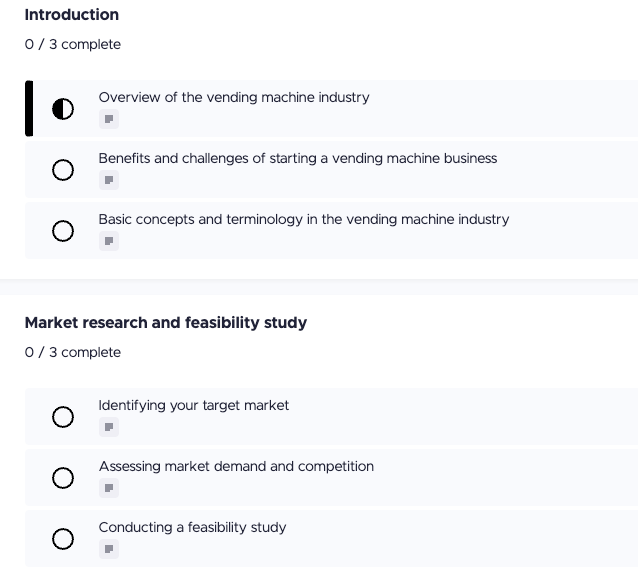The image size is (638, 583).
Task: Mark Benefits and challenges lesson as complete
Action: tap(63, 170)
